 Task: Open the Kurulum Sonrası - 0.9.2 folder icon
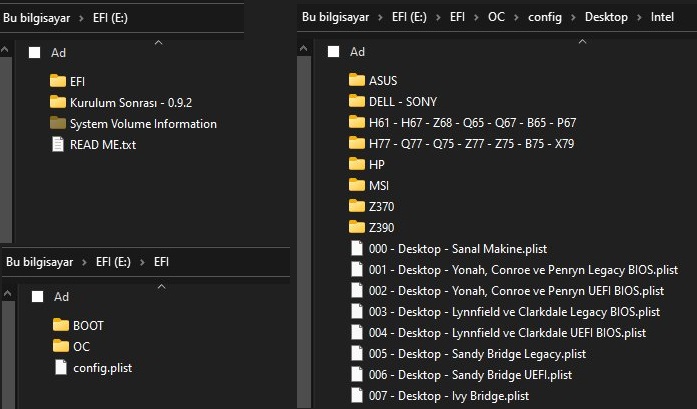click(x=58, y=103)
